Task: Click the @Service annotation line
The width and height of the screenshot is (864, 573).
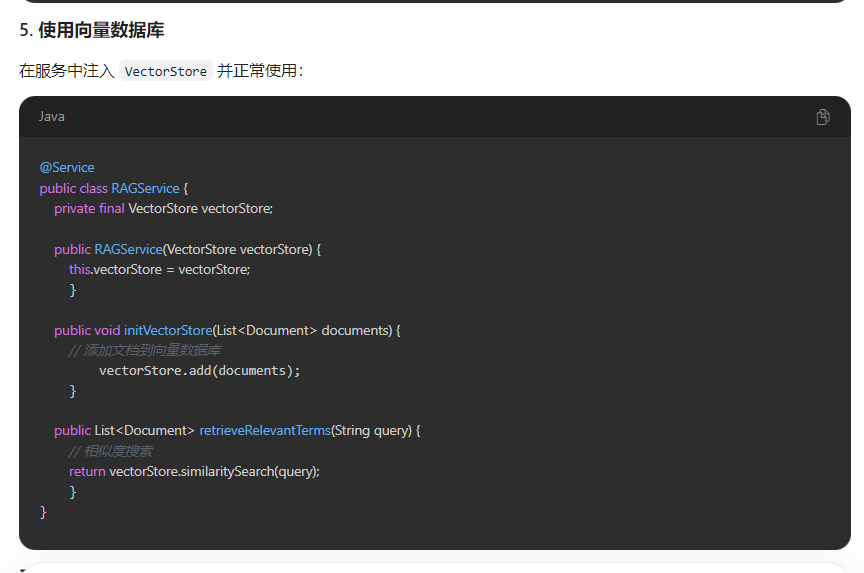Action: pos(67,167)
